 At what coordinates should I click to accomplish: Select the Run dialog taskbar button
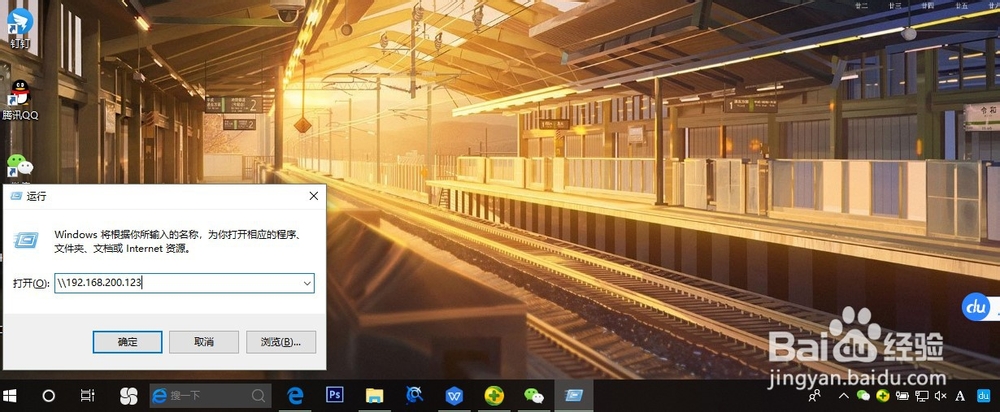tap(573, 396)
